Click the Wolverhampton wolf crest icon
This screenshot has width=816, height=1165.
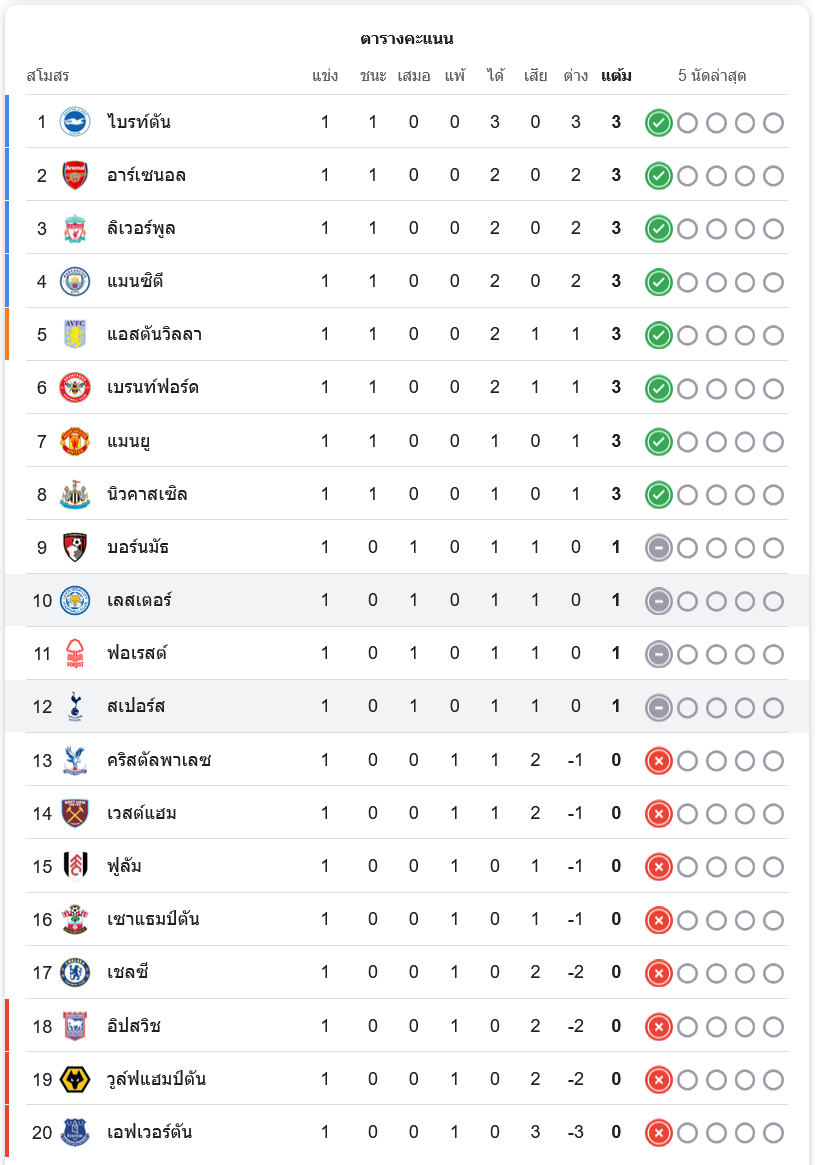[x=75, y=1079]
